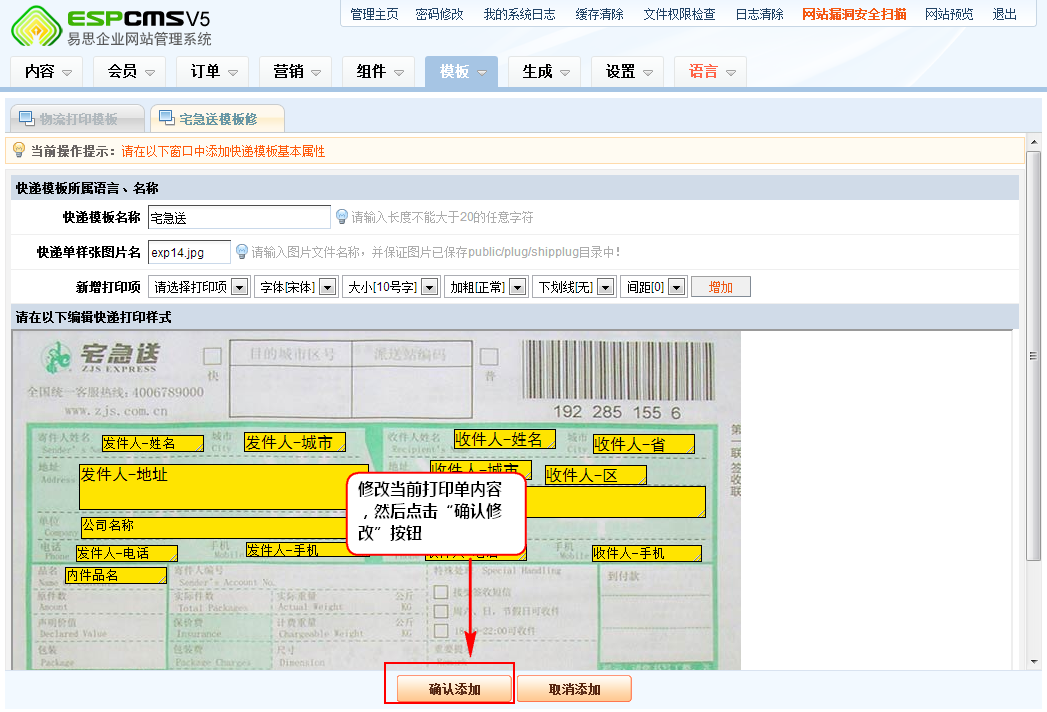Open the 字体[宋体] font dropdown
1047x712 pixels.
click(x=296, y=287)
